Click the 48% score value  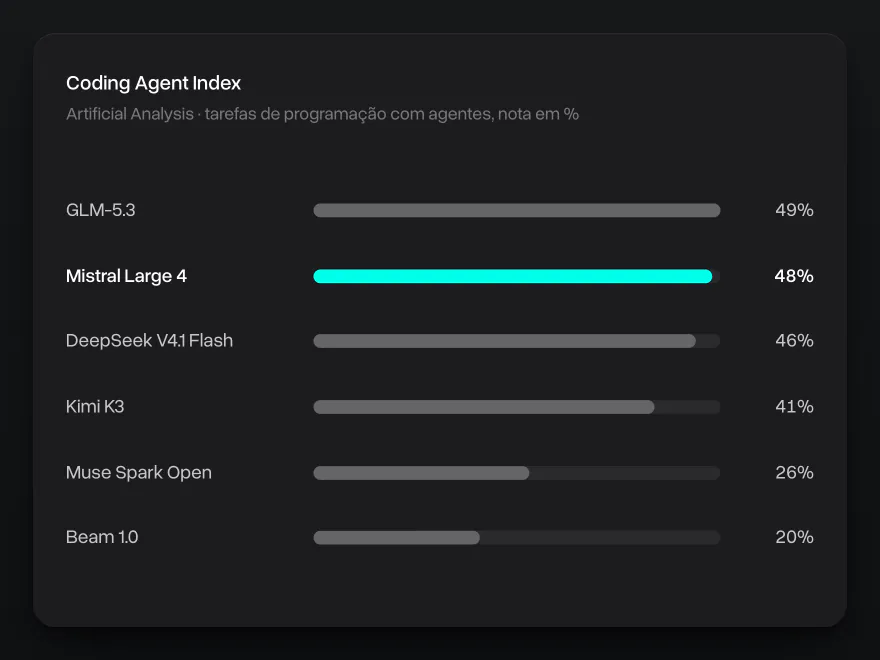pos(794,276)
